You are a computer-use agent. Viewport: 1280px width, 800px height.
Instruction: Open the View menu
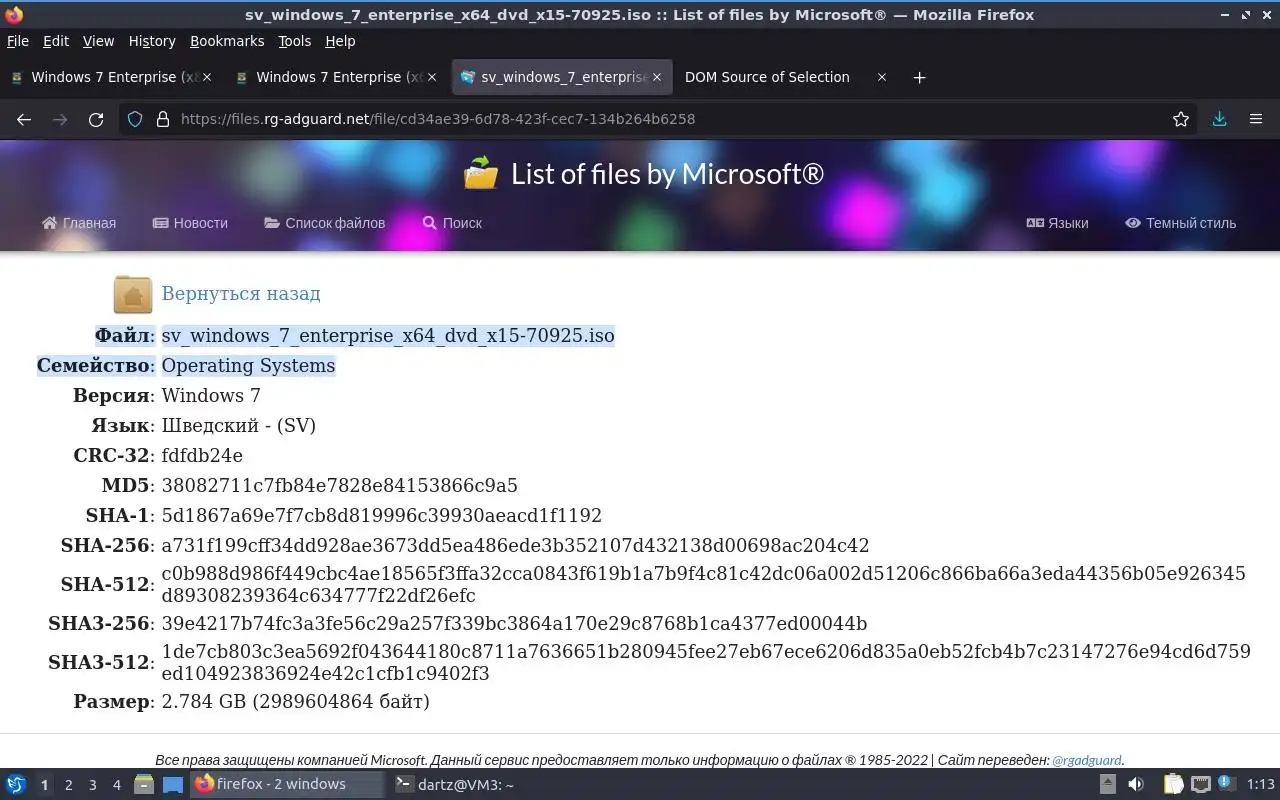98,41
